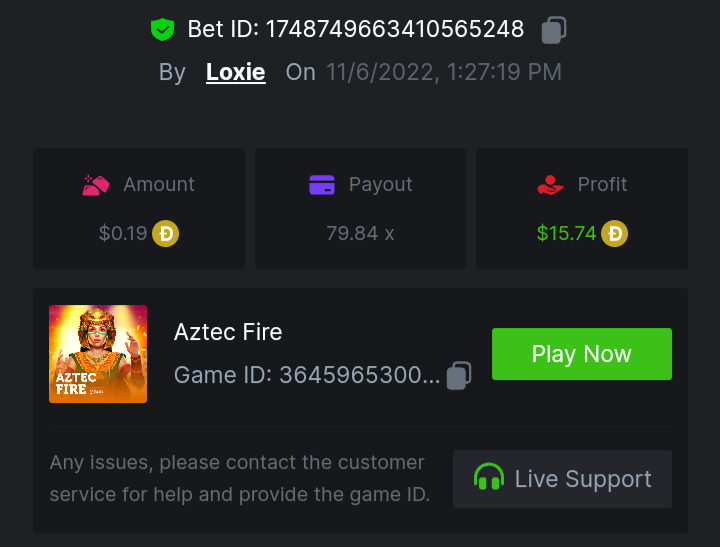Copy the Game ID to clipboard
The image size is (720, 547).
point(459,375)
